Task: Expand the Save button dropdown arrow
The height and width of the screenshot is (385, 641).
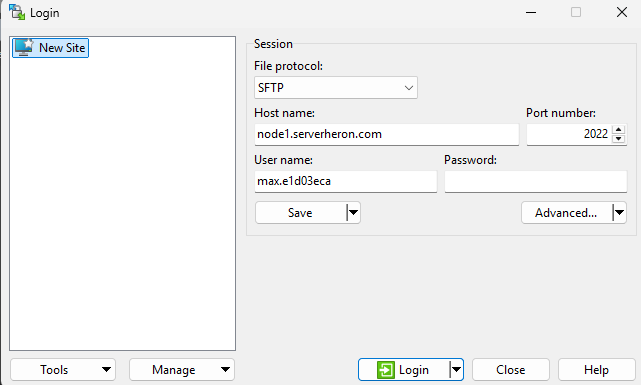Action: pos(353,213)
